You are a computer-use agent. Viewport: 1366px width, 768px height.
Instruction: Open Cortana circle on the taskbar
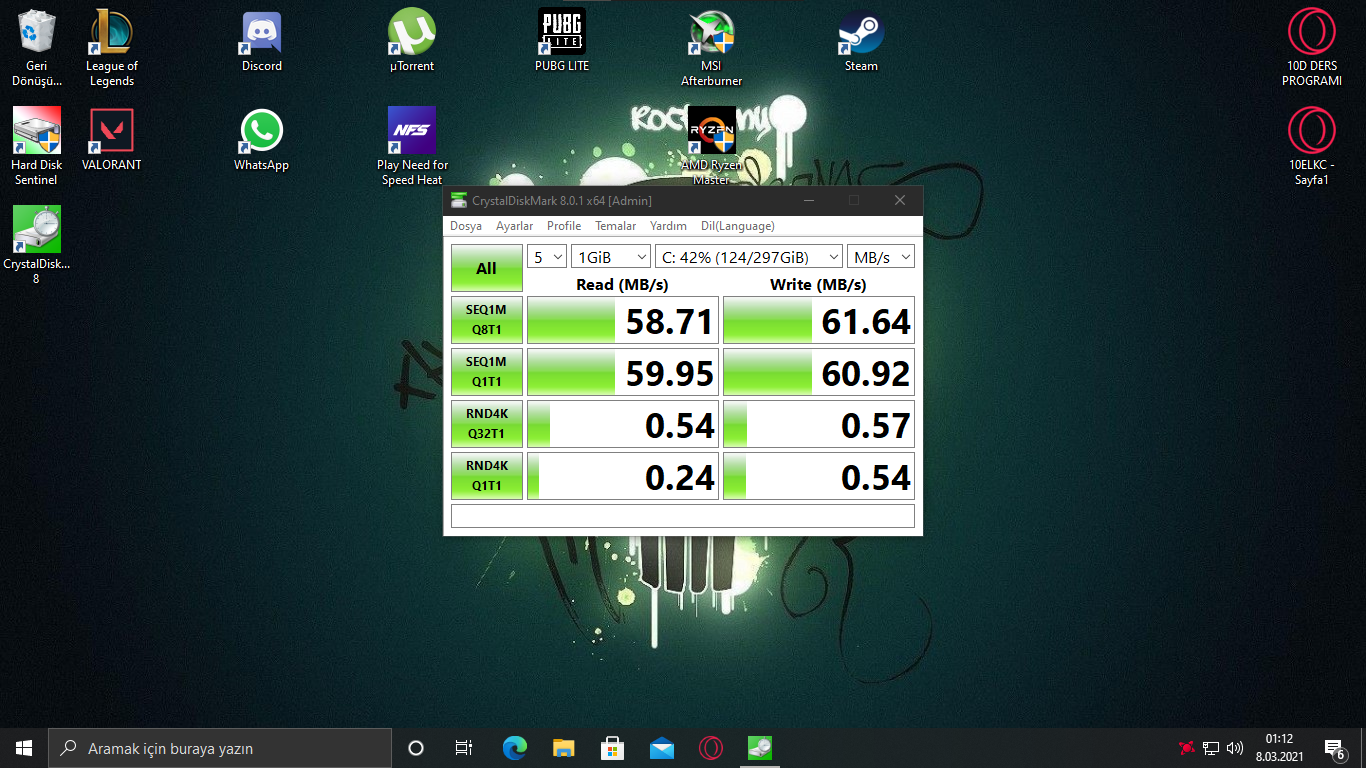pos(416,748)
